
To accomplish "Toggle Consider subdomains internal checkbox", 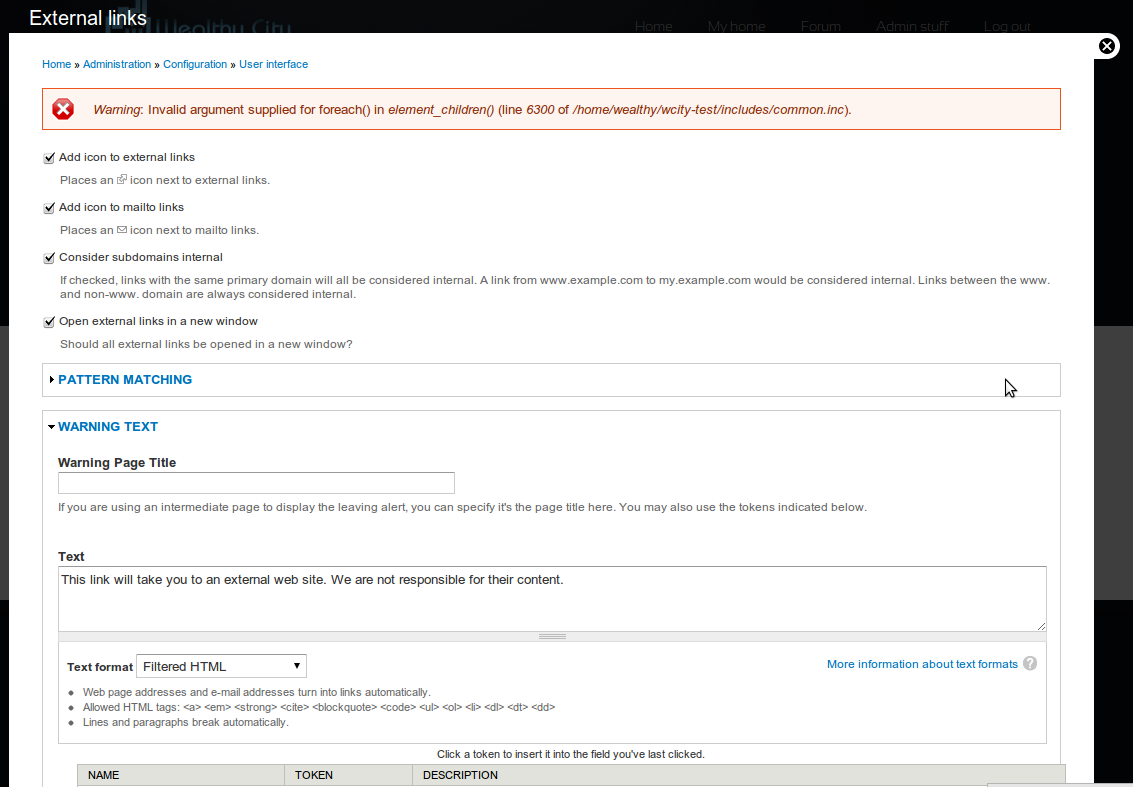I will [x=49, y=257].
